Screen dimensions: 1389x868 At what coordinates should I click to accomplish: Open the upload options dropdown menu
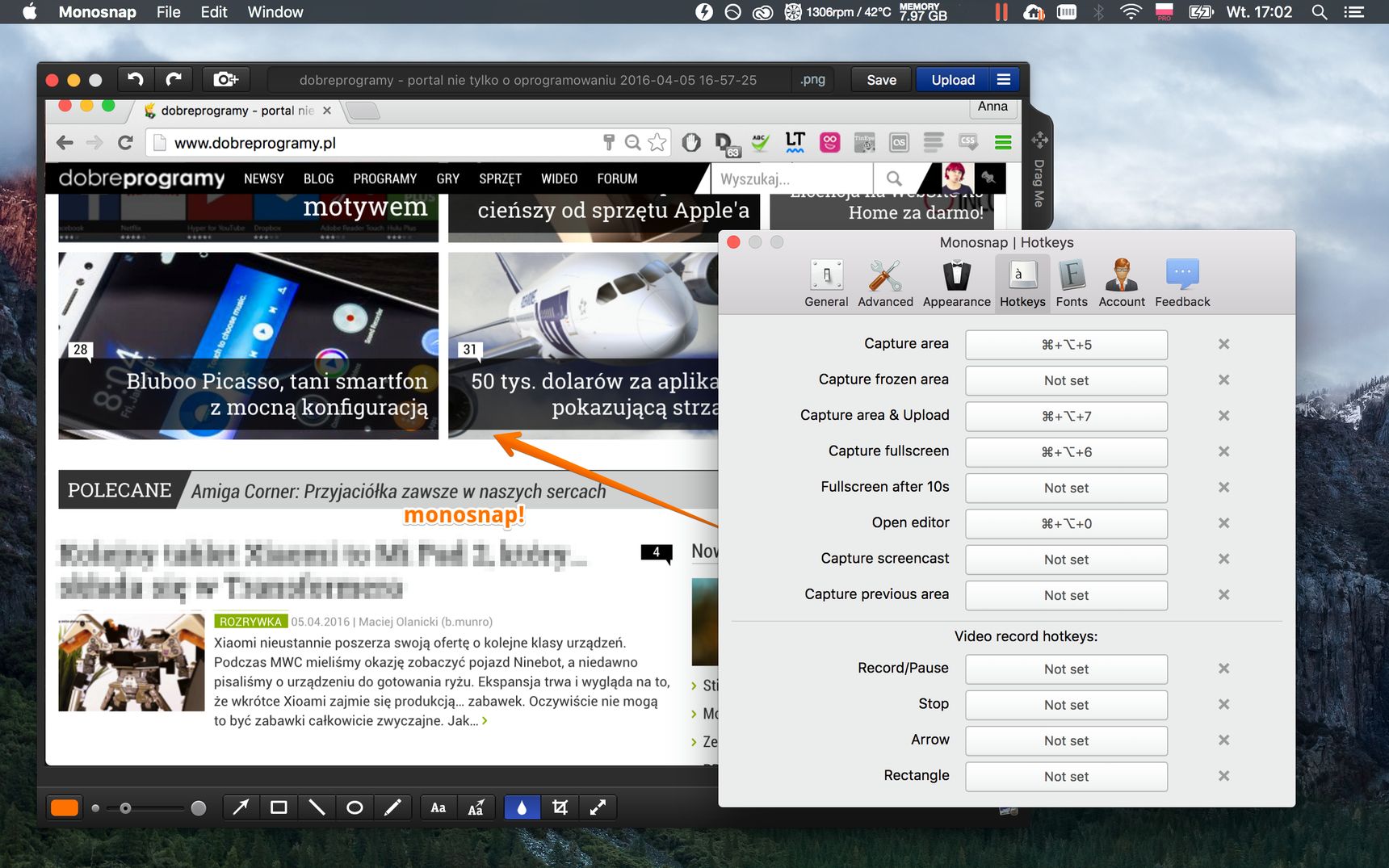pyautogui.click(x=1004, y=79)
